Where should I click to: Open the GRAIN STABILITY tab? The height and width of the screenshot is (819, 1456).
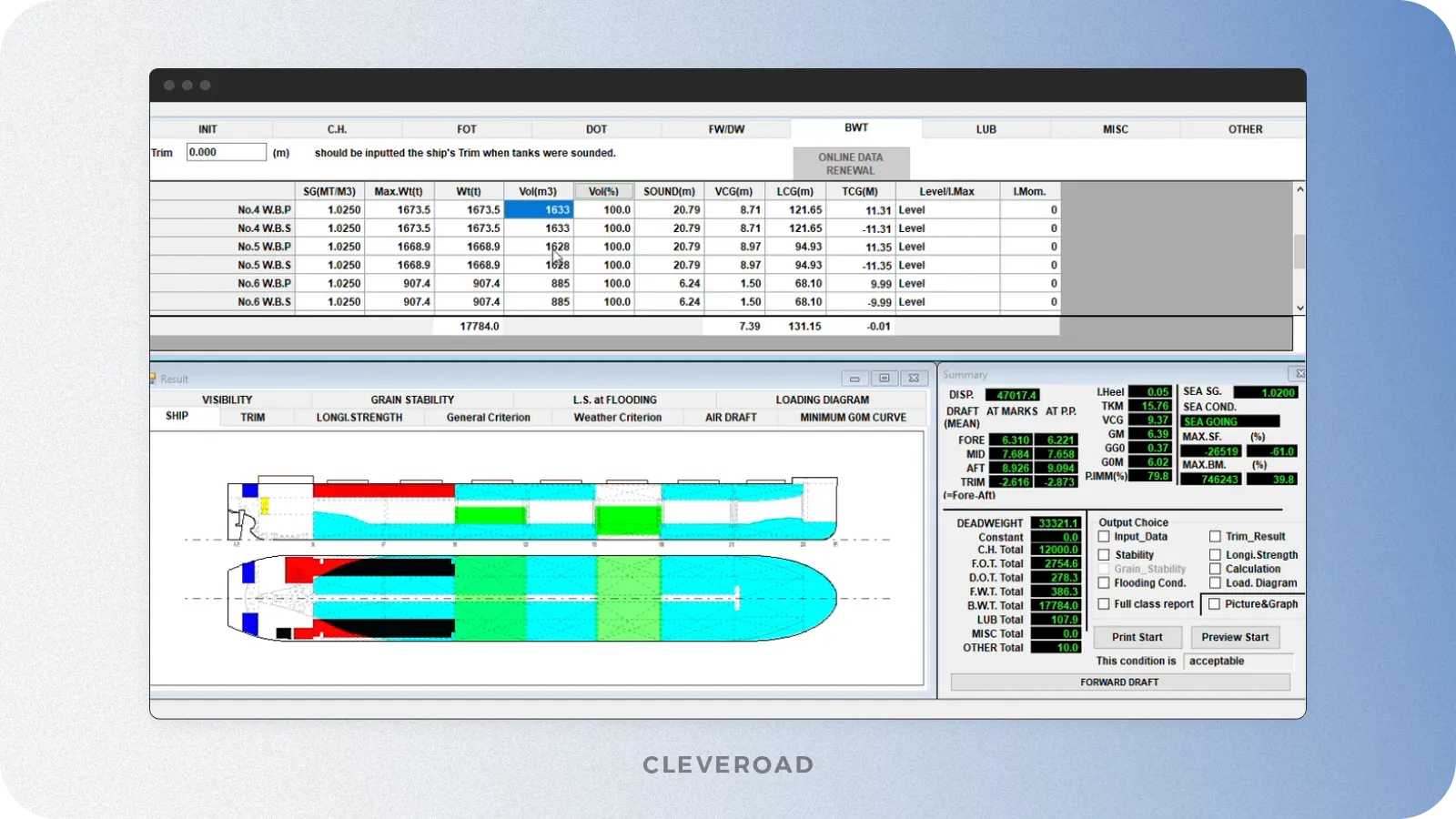[412, 399]
